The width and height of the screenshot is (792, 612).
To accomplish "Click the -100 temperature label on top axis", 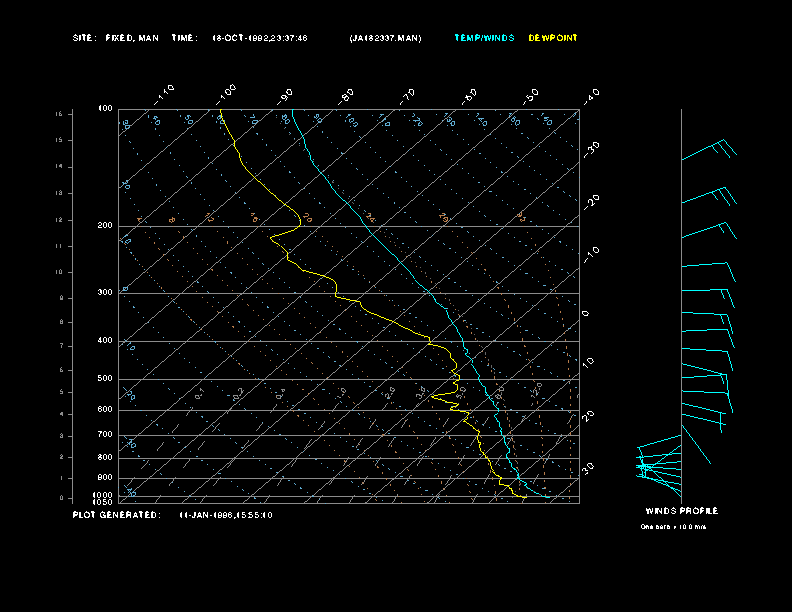I will pyautogui.click(x=226, y=93).
